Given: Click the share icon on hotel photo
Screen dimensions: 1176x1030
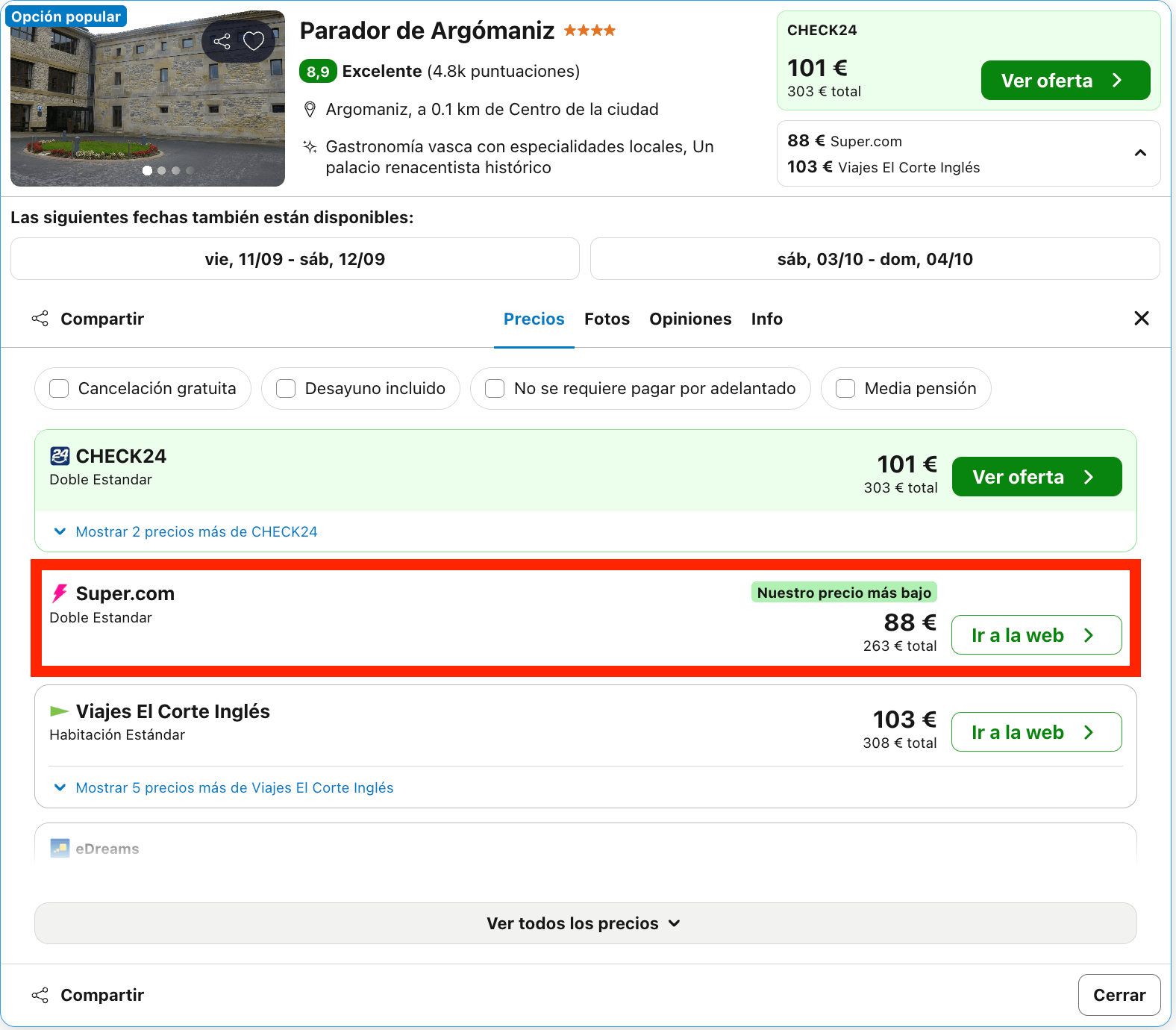Looking at the screenshot, I should tap(222, 42).
